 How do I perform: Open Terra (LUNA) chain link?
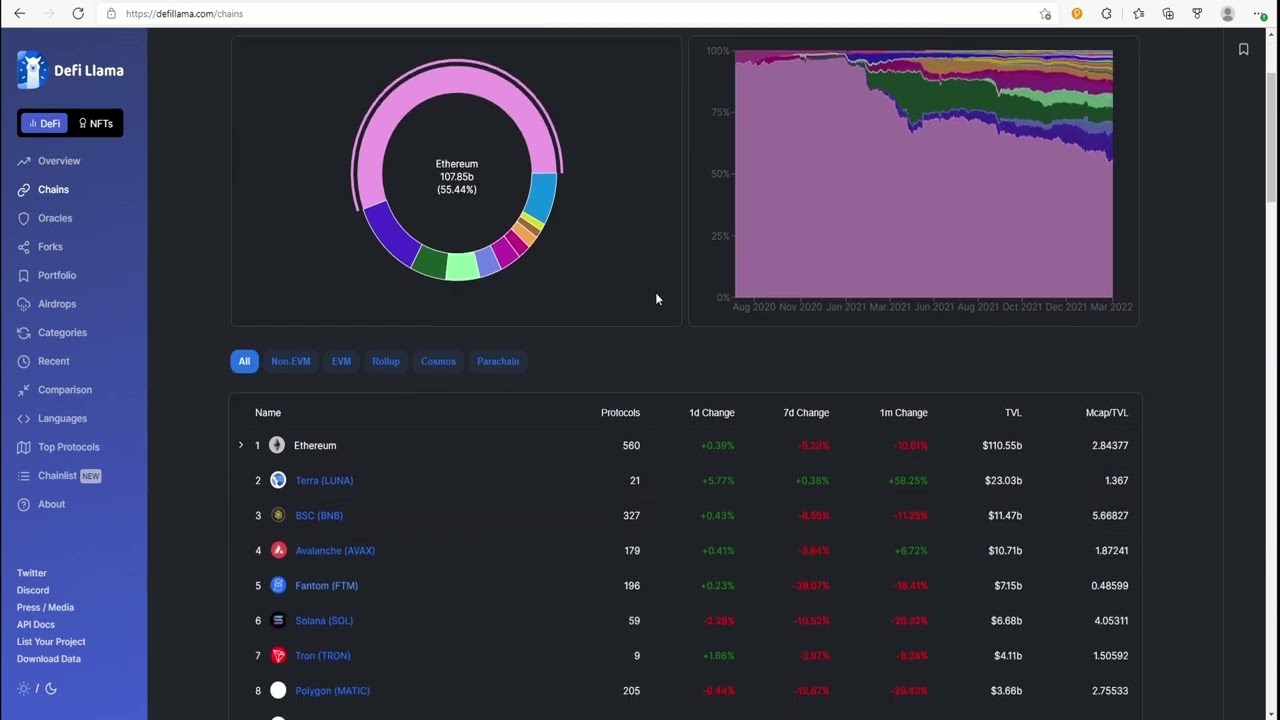point(324,480)
